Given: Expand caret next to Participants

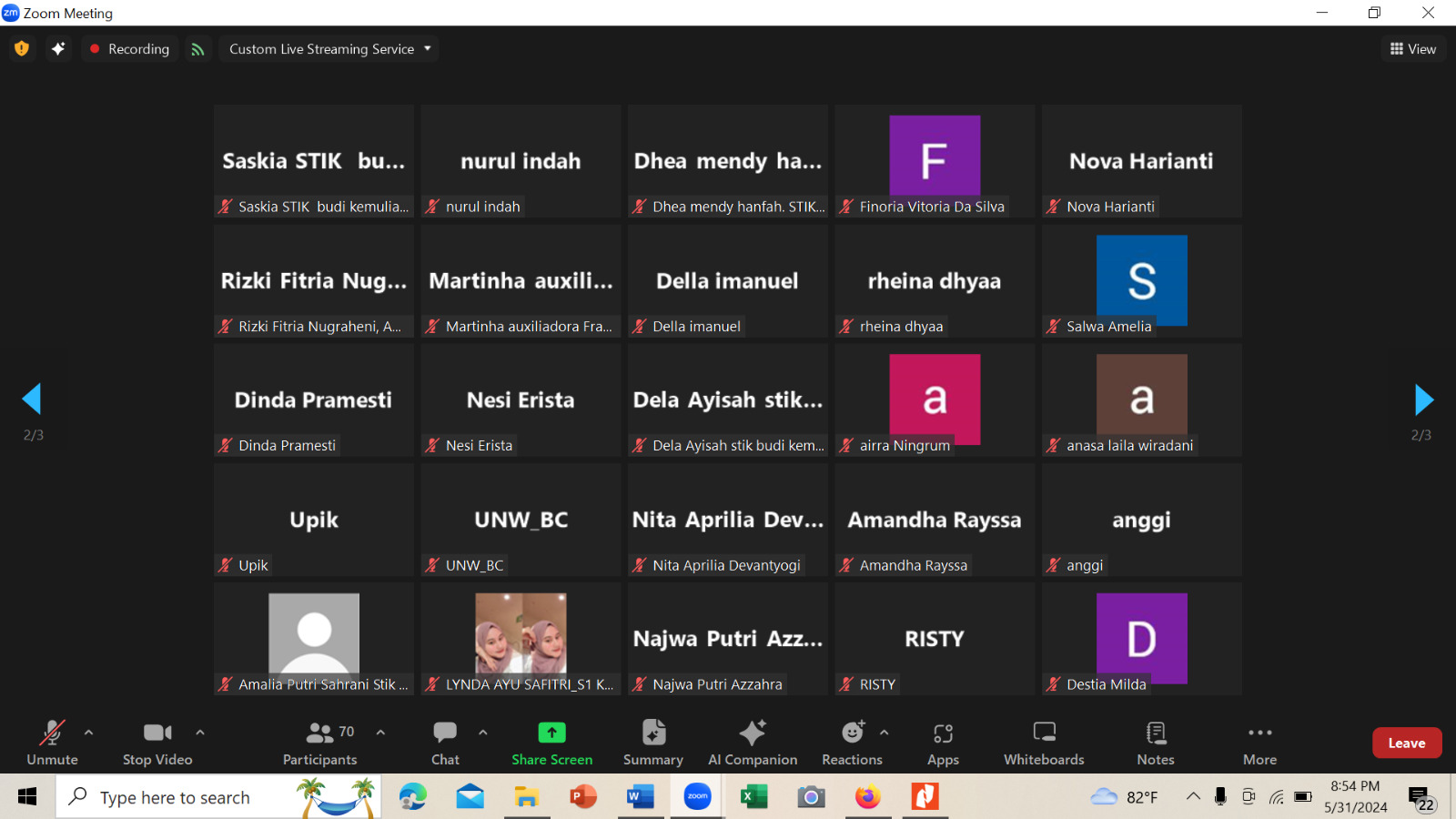Looking at the screenshot, I should (380, 732).
